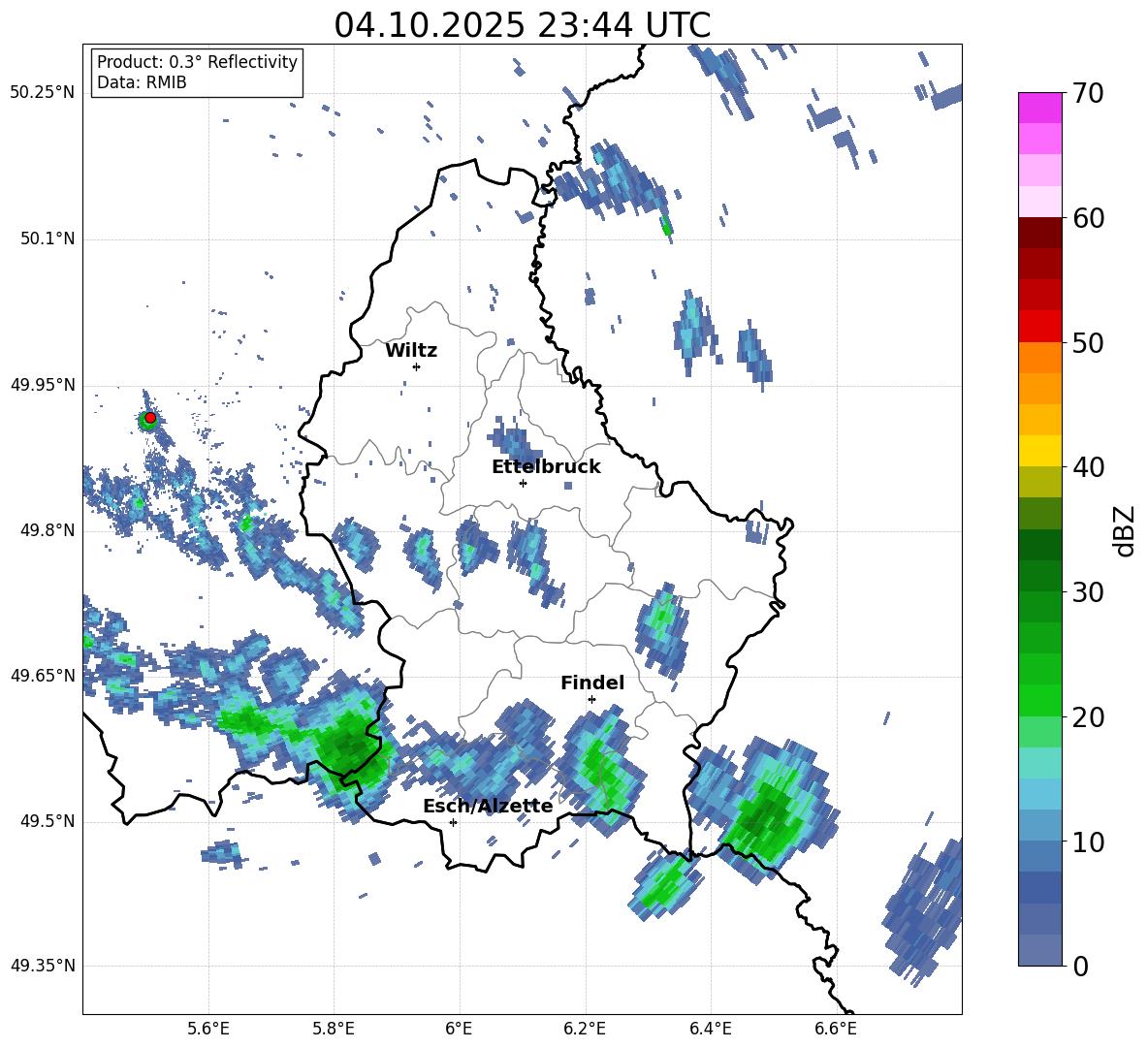Click the dBZ colorbar axis label
The image size is (1148, 1048).
tap(1126, 530)
